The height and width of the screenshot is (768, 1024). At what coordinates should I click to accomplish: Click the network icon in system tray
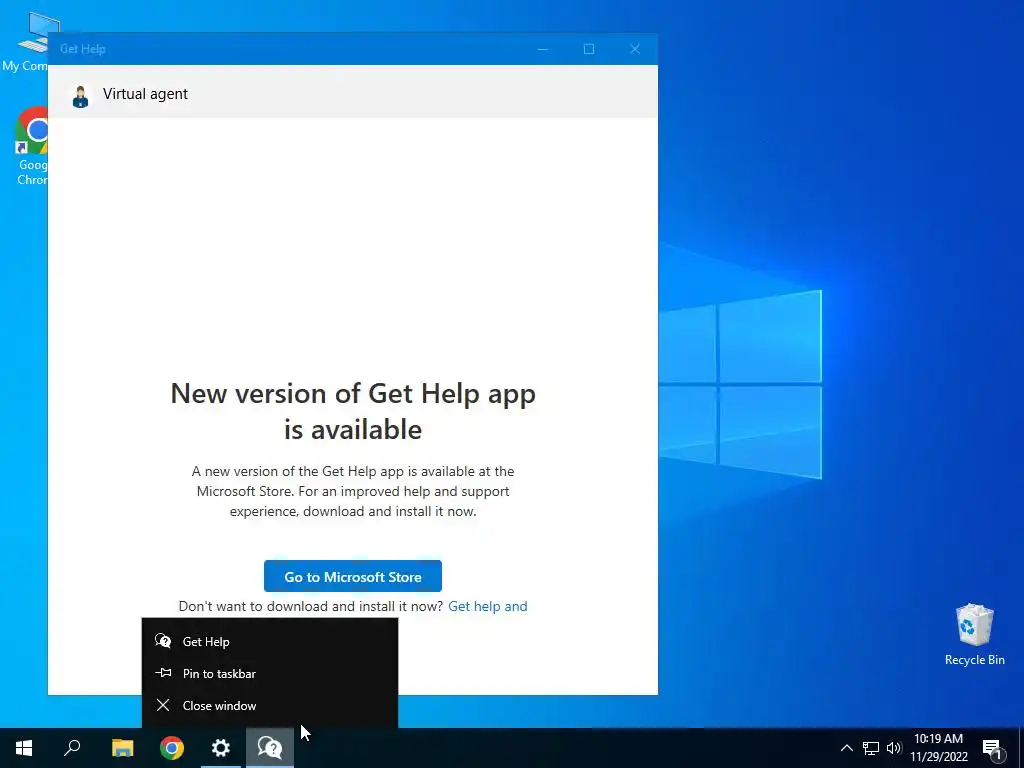[871, 748]
